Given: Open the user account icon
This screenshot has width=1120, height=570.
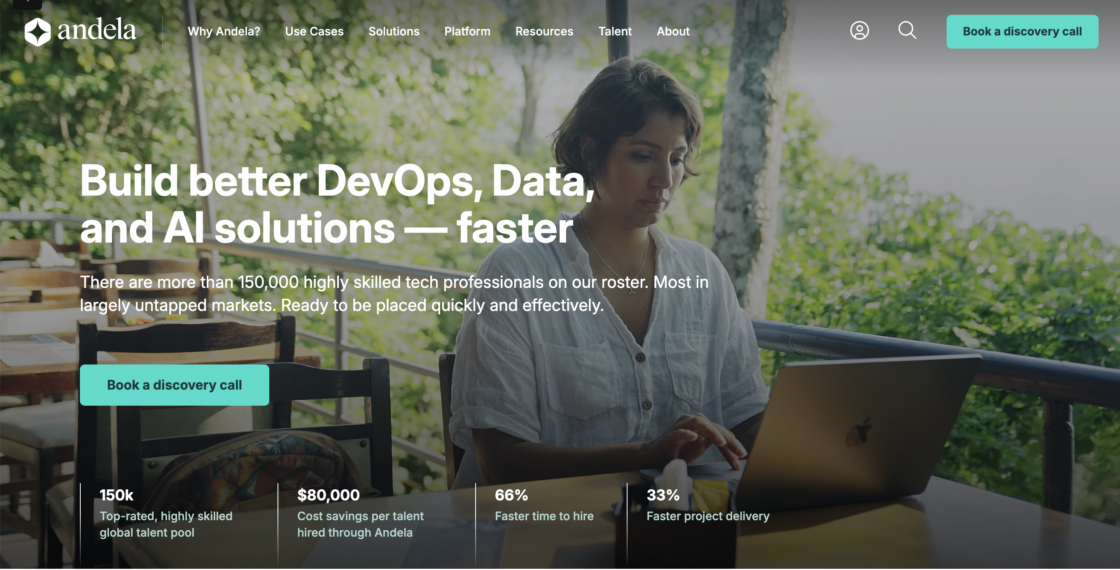Looking at the screenshot, I should click(859, 31).
